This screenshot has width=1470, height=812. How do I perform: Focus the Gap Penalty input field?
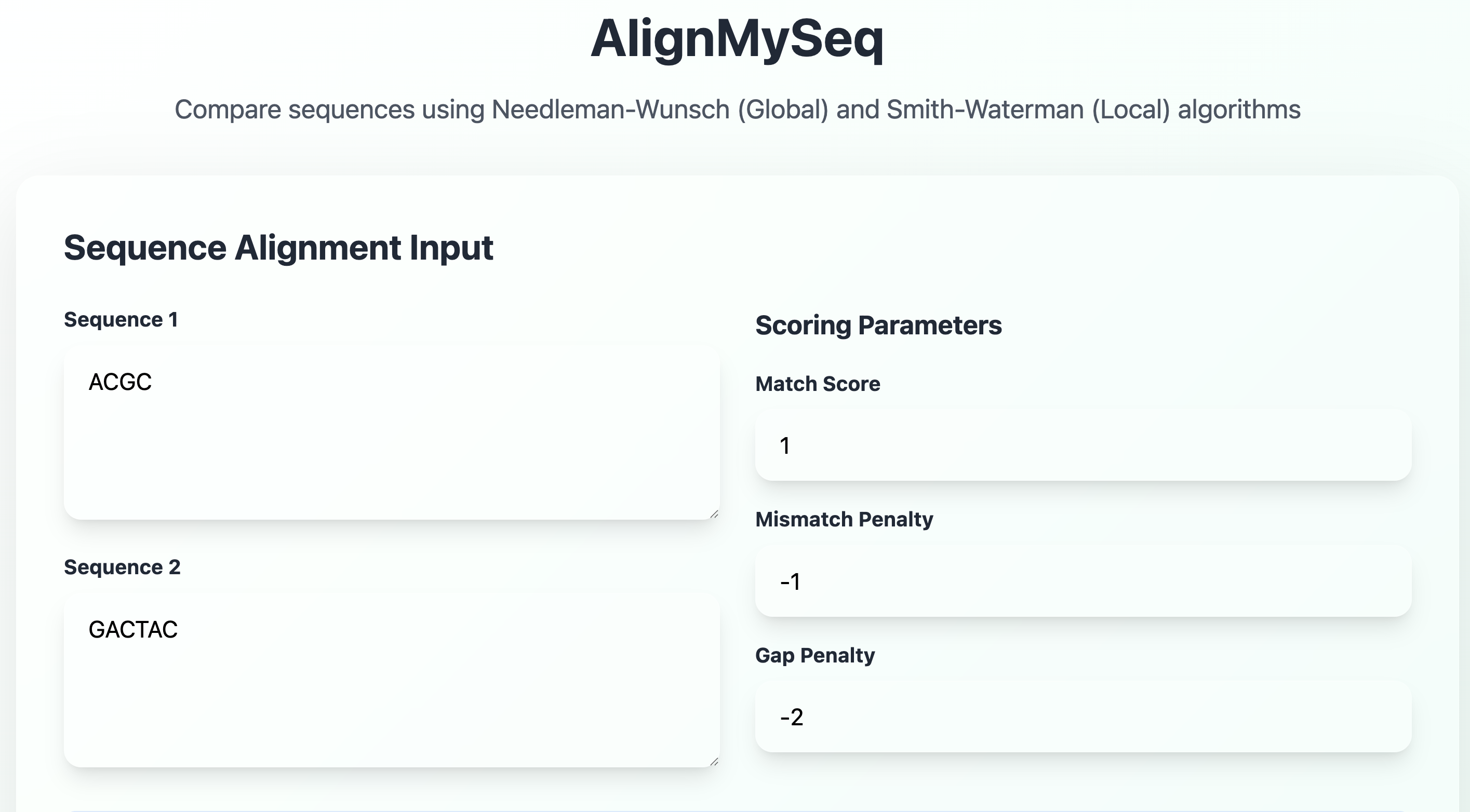tap(1083, 717)
